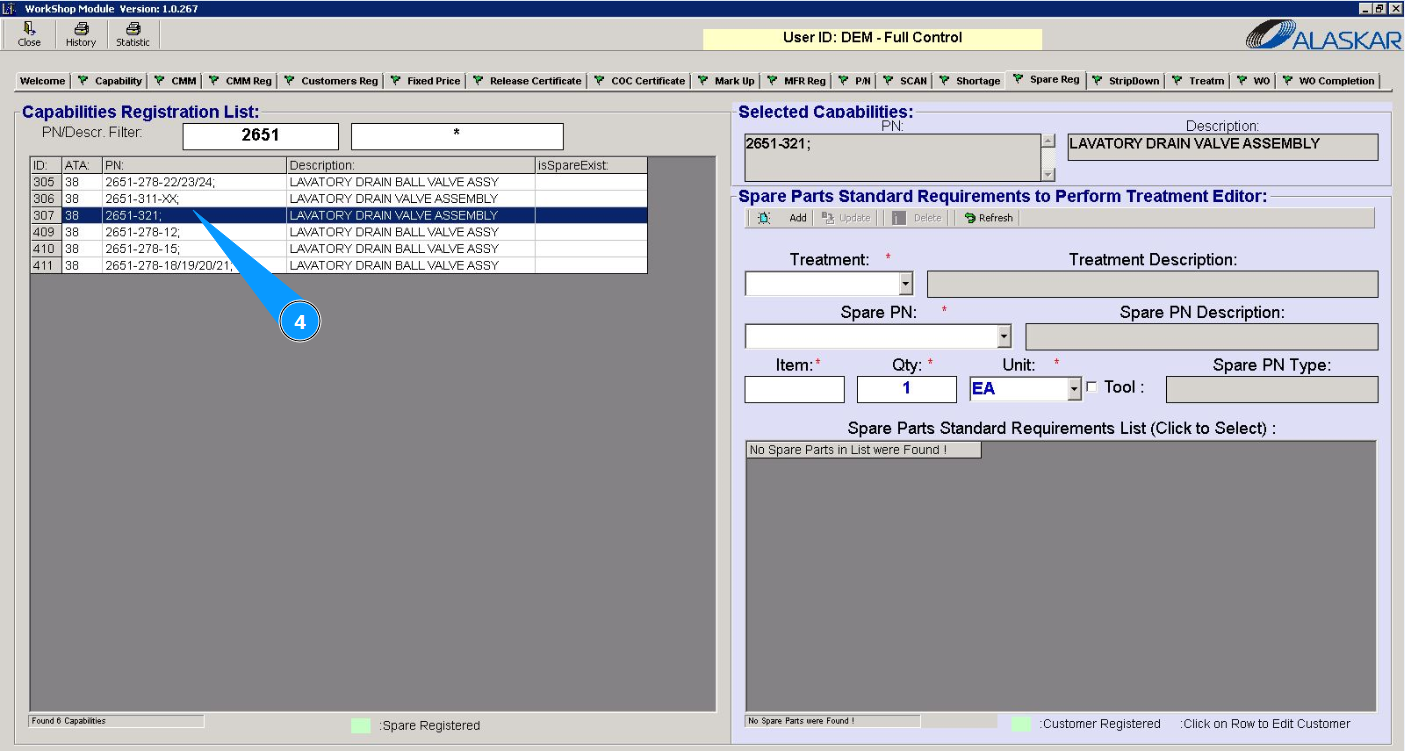Click the Selected Capabilities PN box
The height and width of the screenshot is (751, 1405).
892,157
